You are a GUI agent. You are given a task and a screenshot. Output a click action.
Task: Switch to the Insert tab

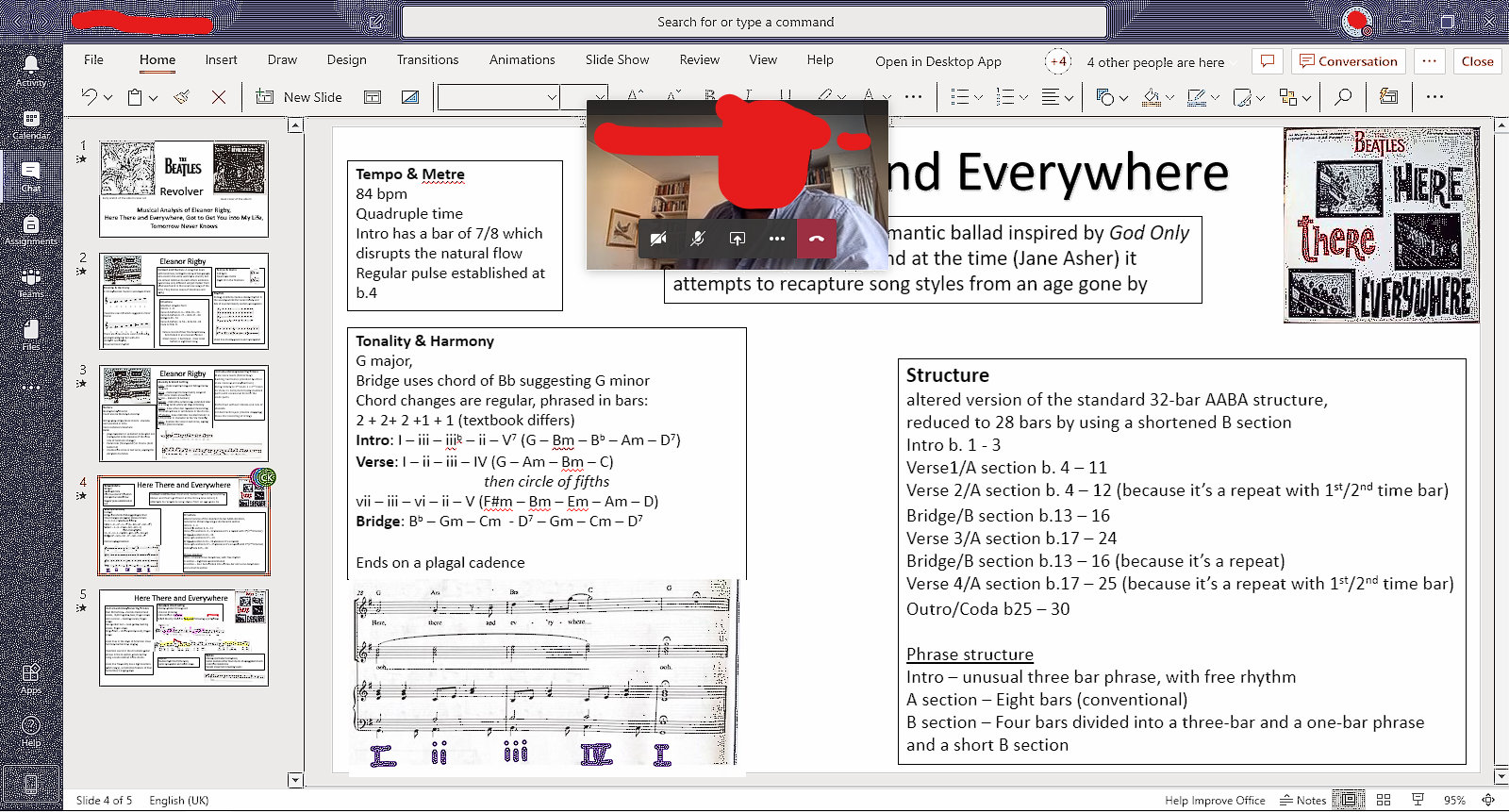pos(222,59)
